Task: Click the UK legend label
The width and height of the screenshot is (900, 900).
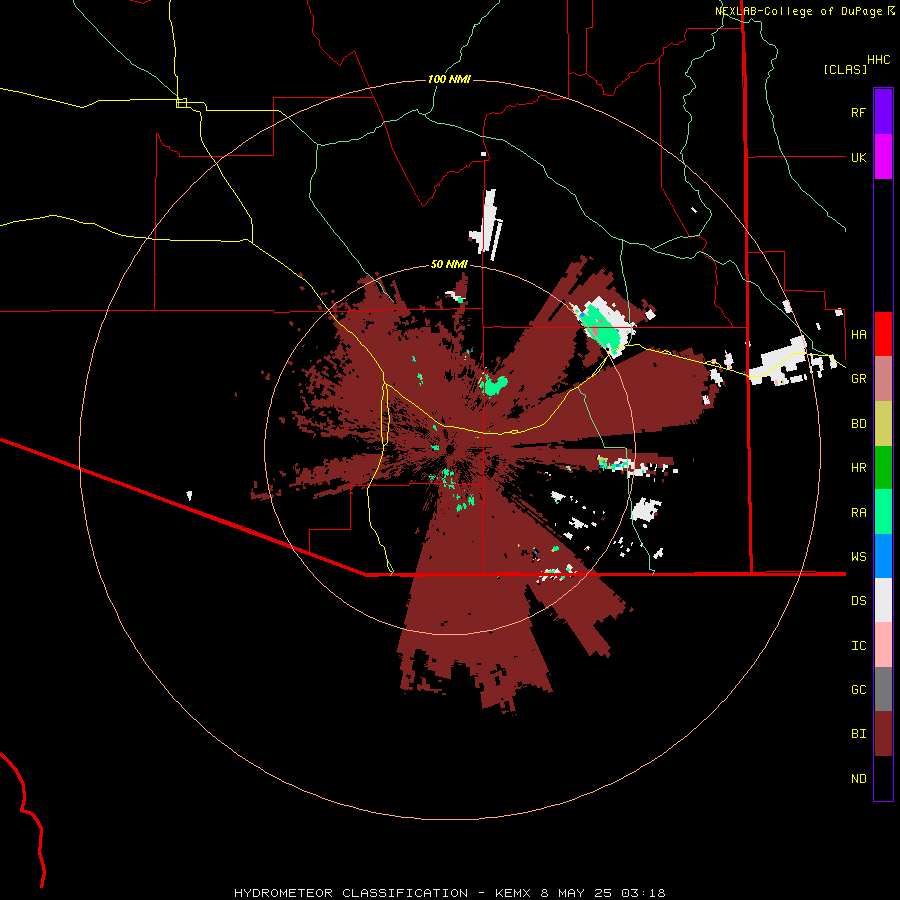Action: (859, 157)
